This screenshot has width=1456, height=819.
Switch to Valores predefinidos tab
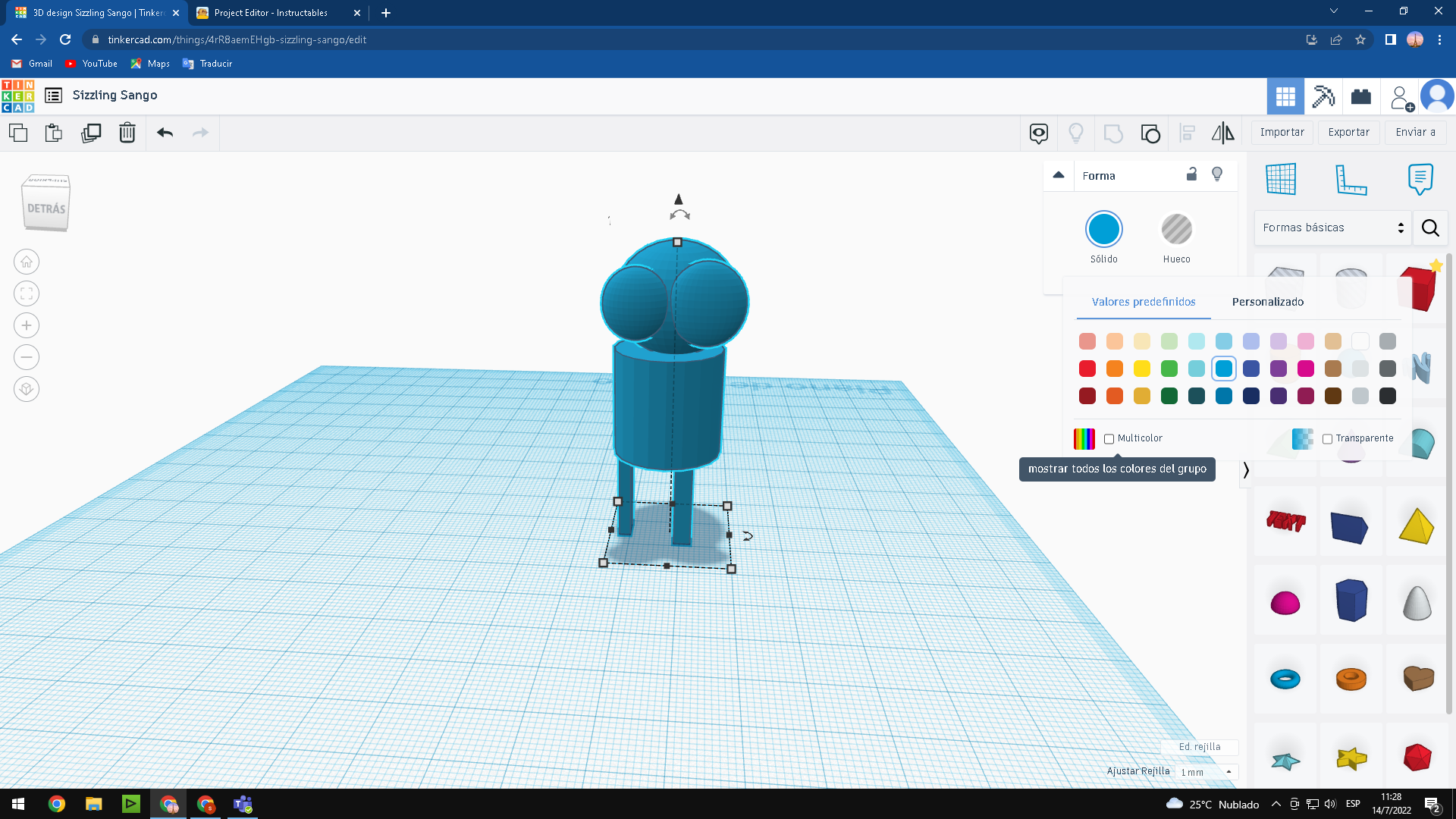coord(1144,302)
